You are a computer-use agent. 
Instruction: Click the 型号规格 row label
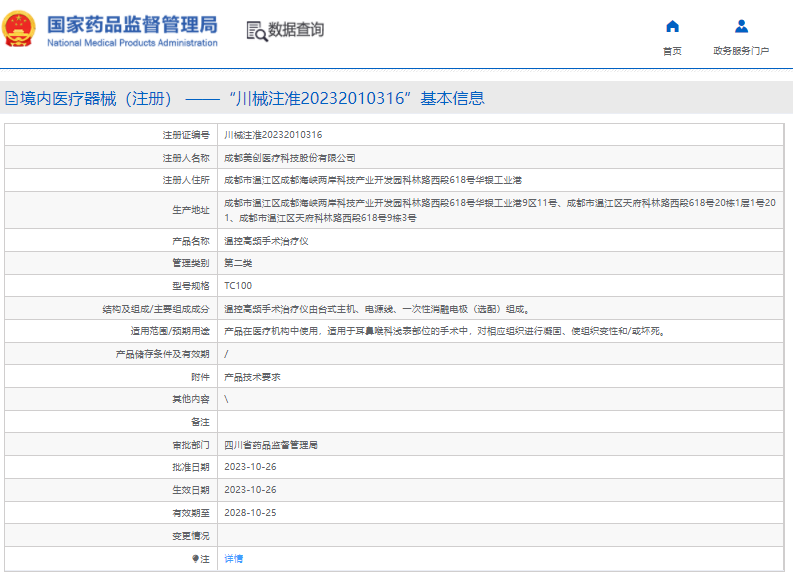point(191,286)
